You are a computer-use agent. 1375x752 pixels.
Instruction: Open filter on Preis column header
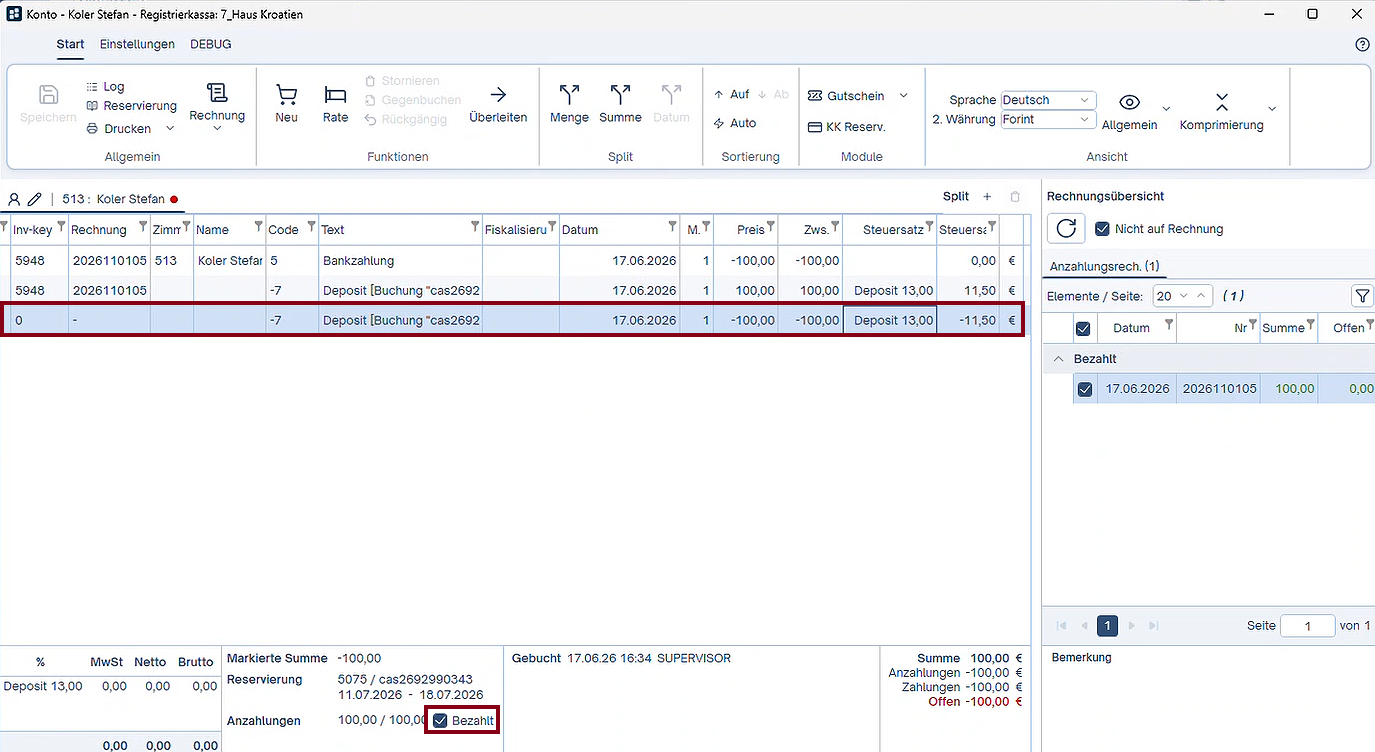click(x=771, y=227)
